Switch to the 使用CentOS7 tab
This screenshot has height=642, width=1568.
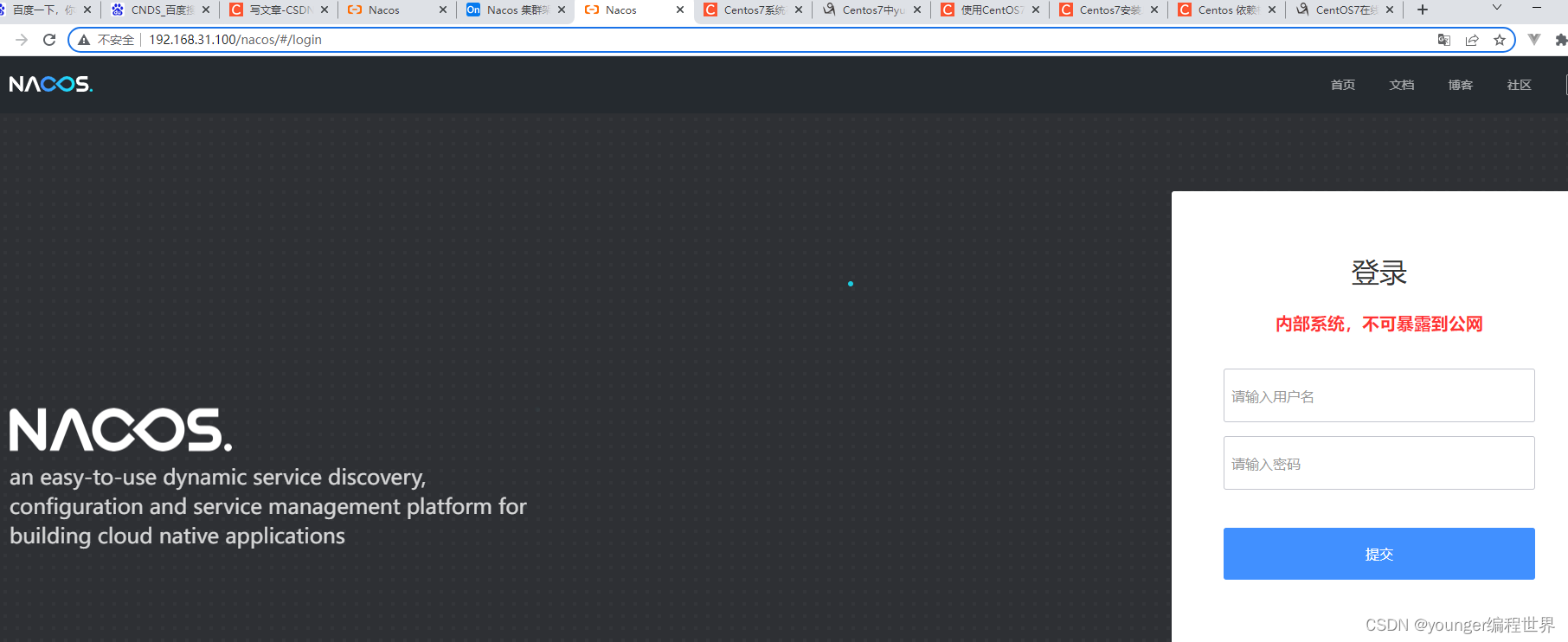pos(988,10)
